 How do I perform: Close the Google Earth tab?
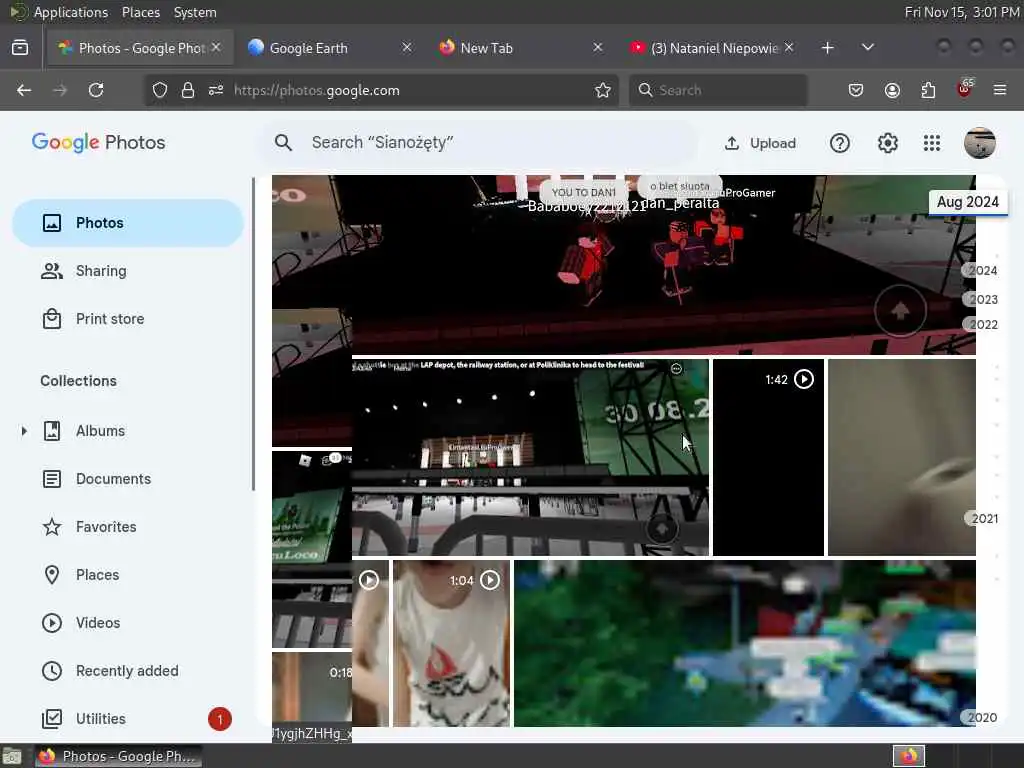click(407, 47)
